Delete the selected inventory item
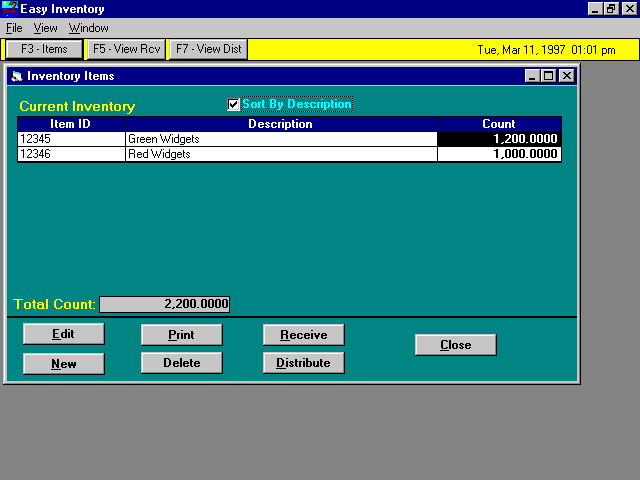 (181, 363)
